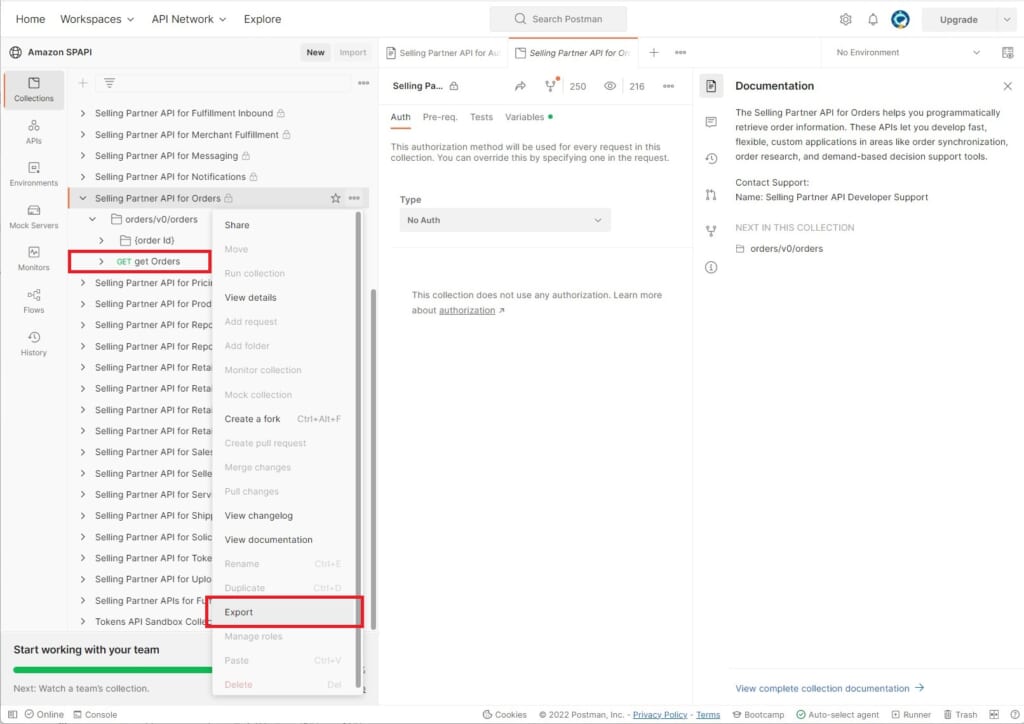Click the Search Postman field

tap(558, 19)
